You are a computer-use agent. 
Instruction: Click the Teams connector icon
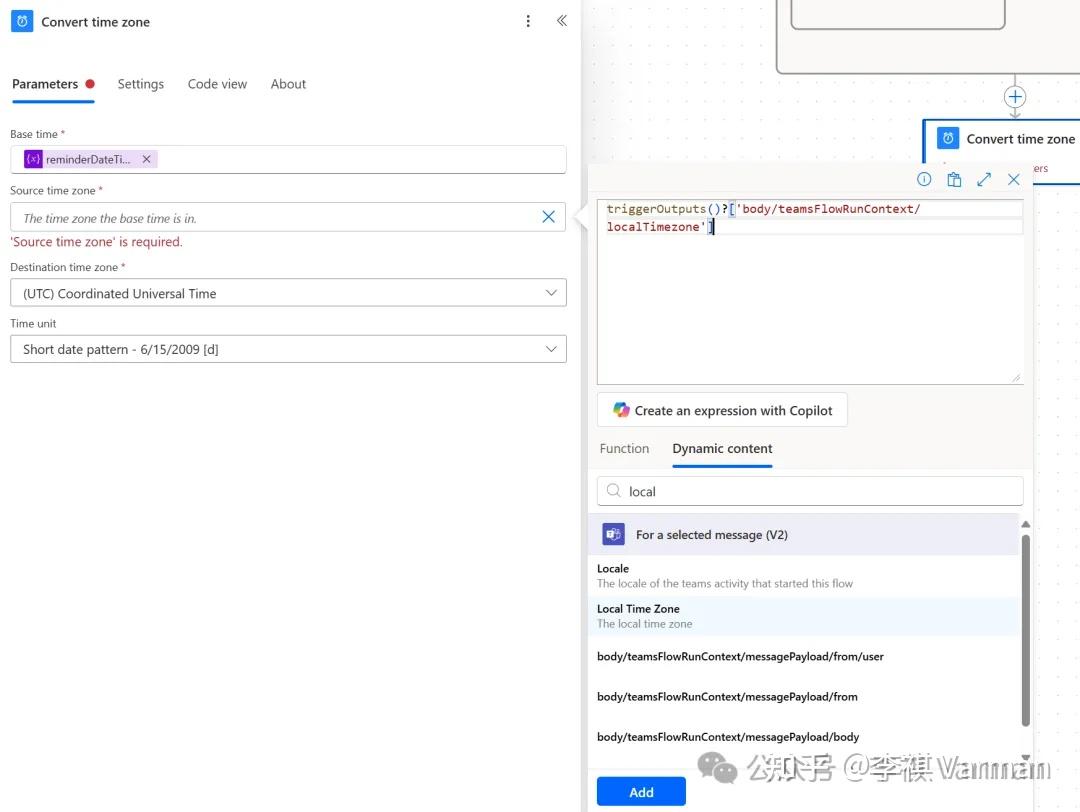[x=613, y=534]
